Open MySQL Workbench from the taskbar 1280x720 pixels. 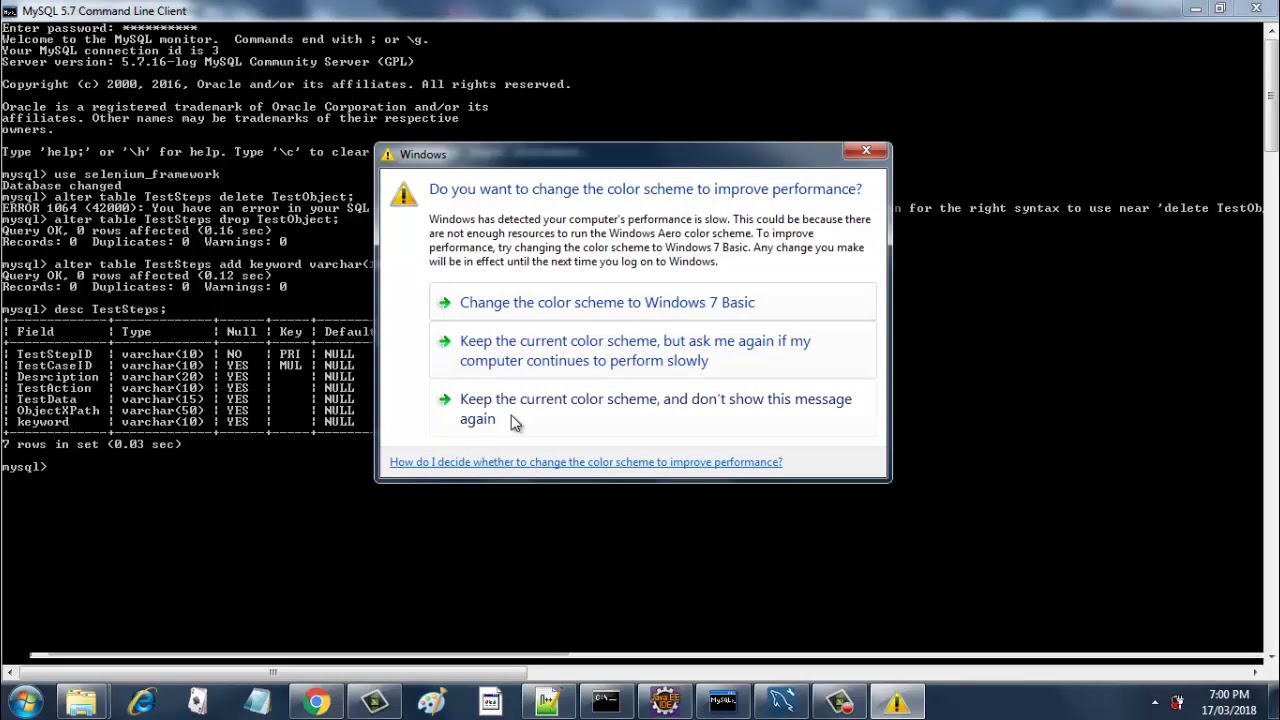coord(780,702)
